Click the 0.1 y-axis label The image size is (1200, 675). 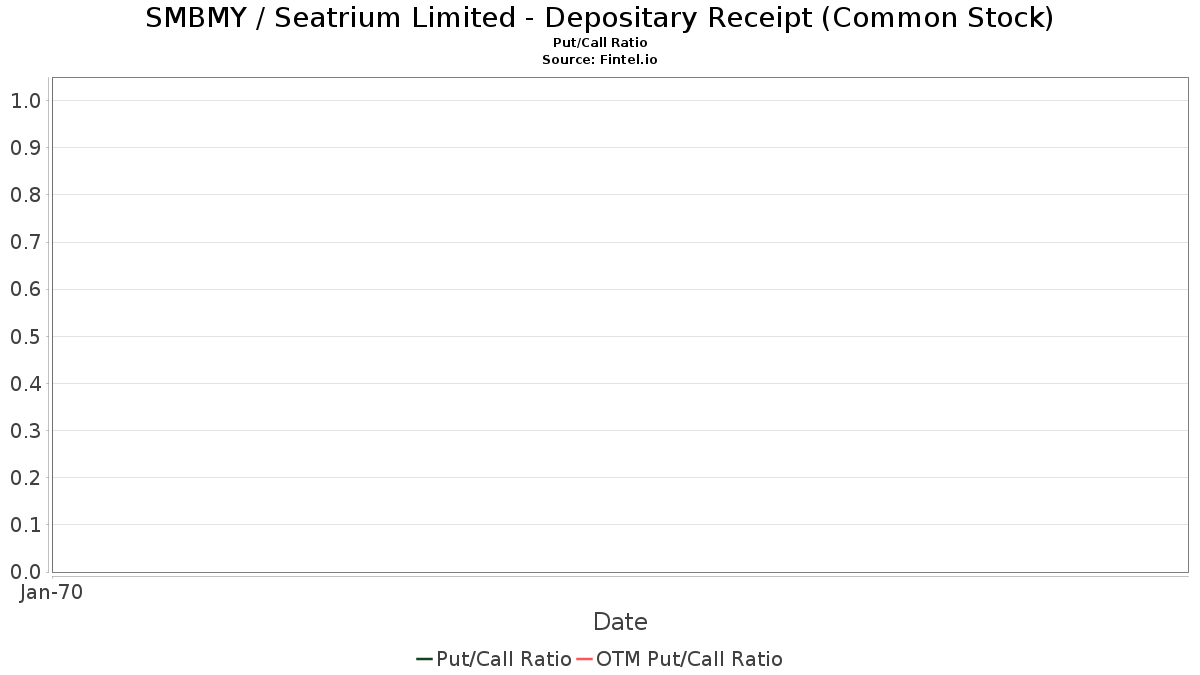(26, 525)
